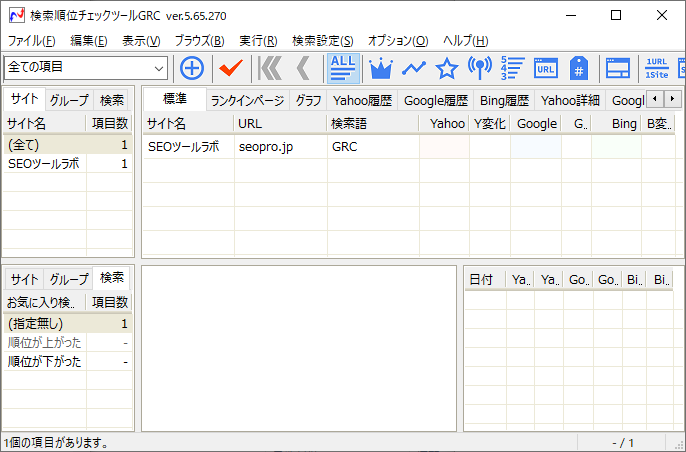Click the tab strip left scroll arrow
686x452 pixels.
click(x=655, y=99)
